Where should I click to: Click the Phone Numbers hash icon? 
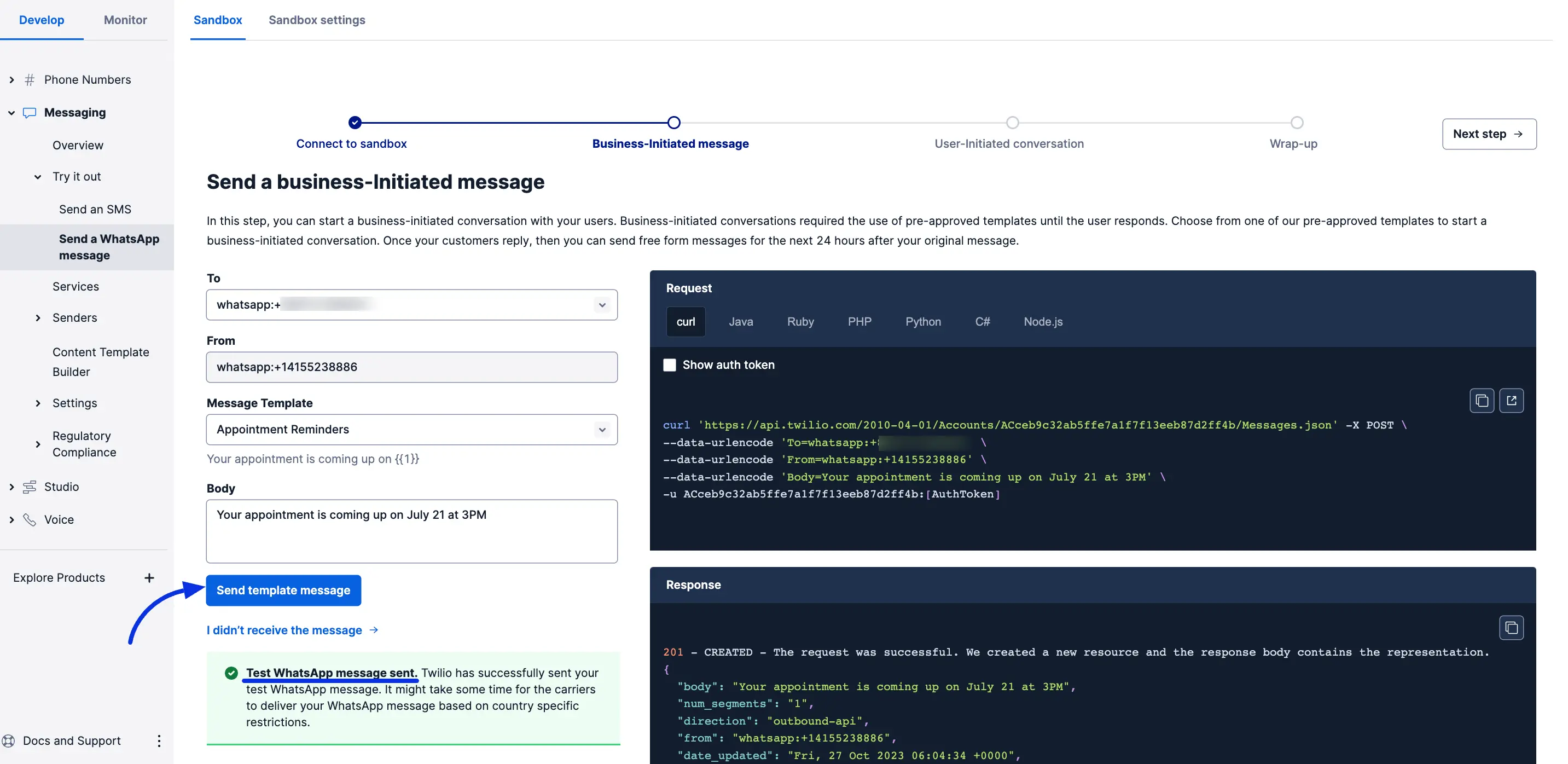click(x=29, y=80)
